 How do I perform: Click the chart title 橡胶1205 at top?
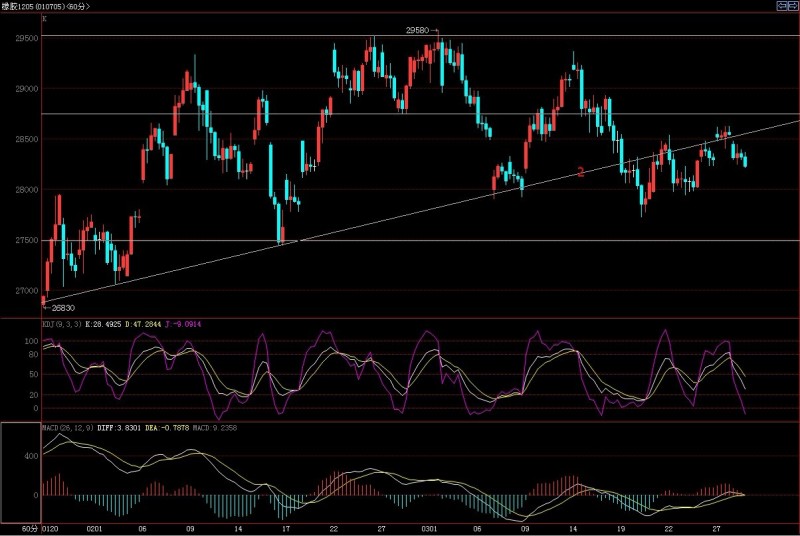click(x=20, y=6)
